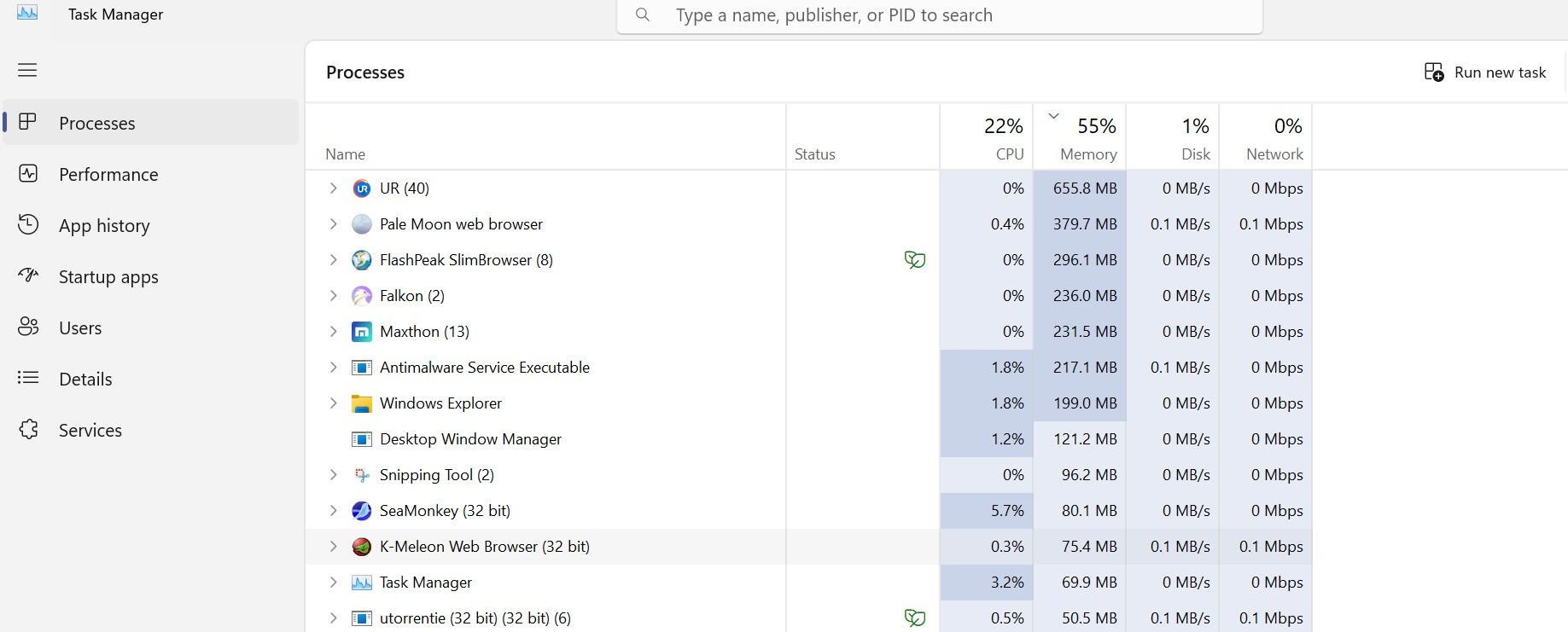The image size is (1568, 632).
Task: Click the Pale Moon web browser icon
Action: click(362, 224)
